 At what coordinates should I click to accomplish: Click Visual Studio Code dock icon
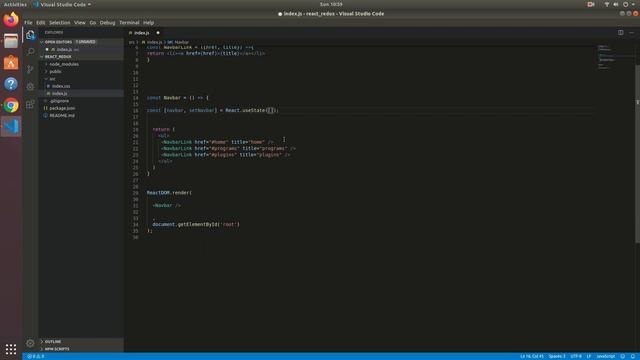(11, 127)
